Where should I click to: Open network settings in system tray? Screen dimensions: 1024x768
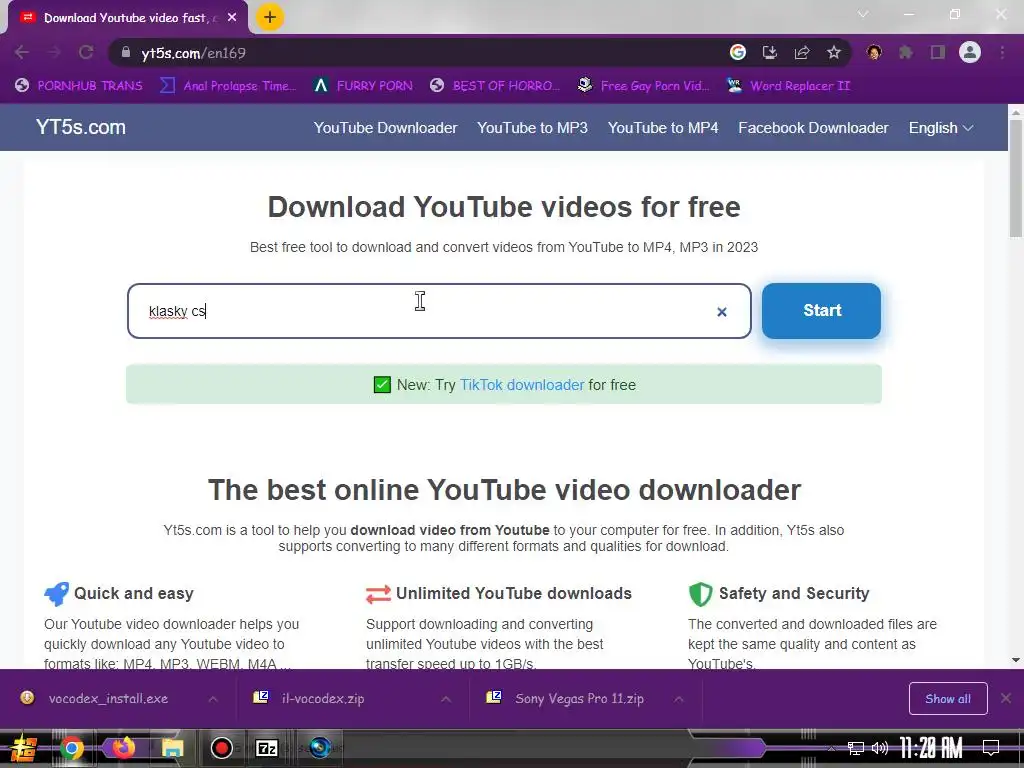(855, 748)
